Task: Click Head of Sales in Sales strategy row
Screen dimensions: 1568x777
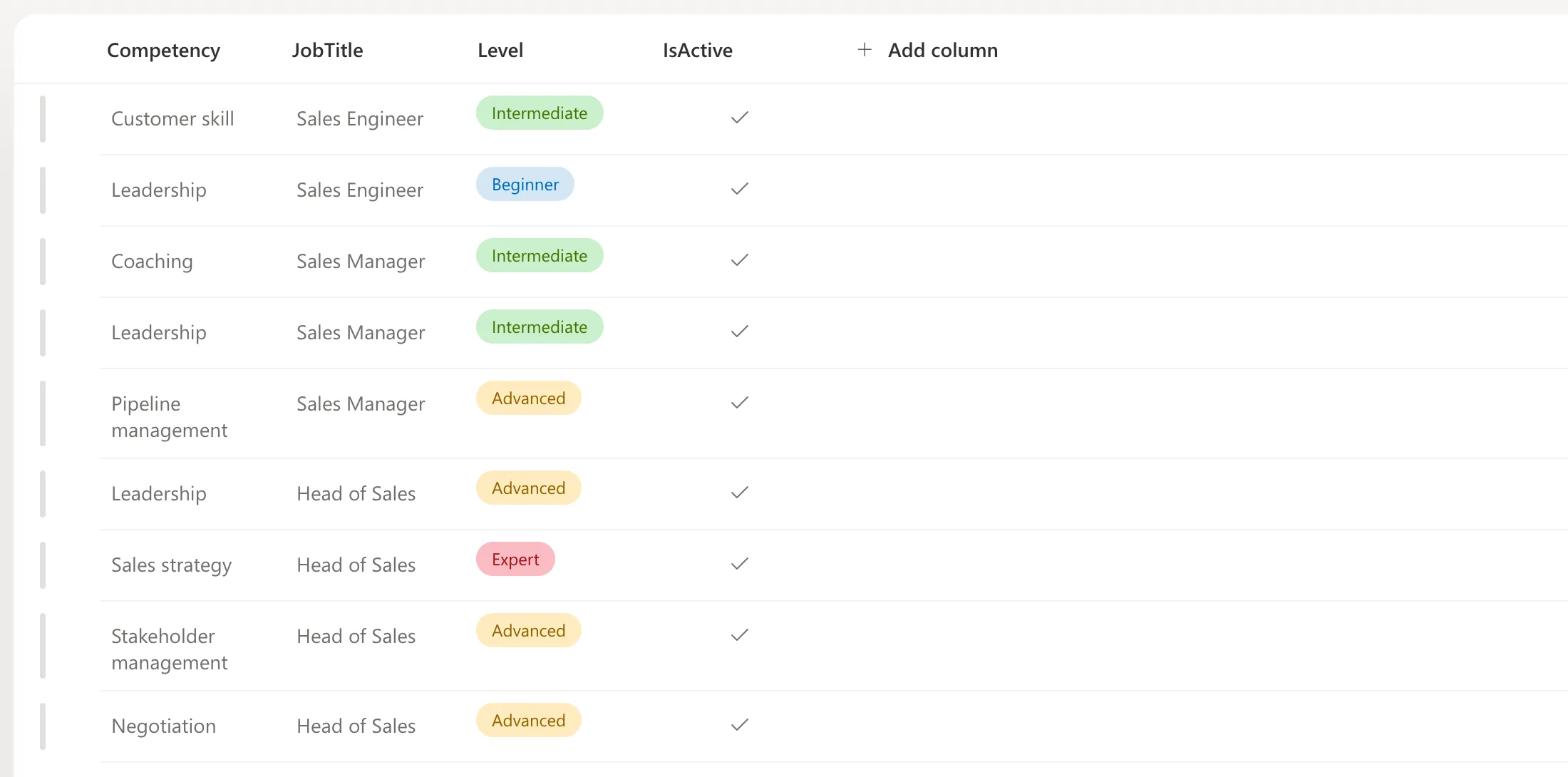Action: pos(356,565)
